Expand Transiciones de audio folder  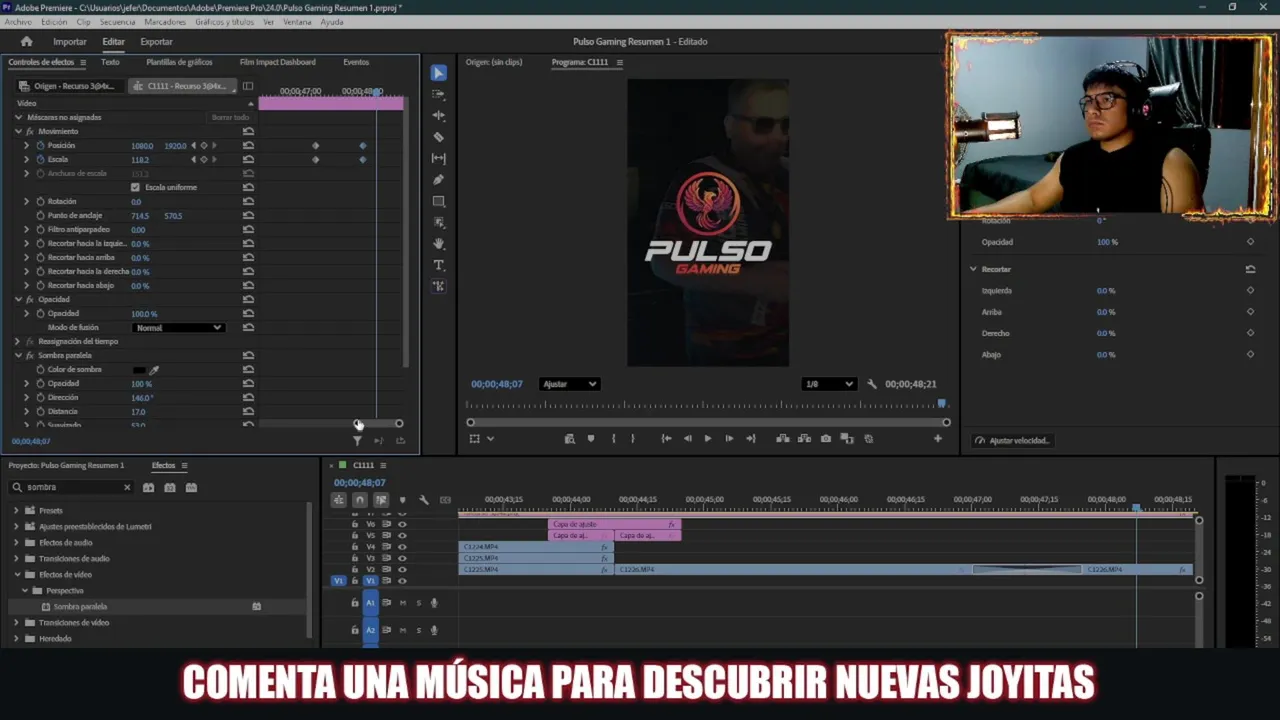pos(16,559)
